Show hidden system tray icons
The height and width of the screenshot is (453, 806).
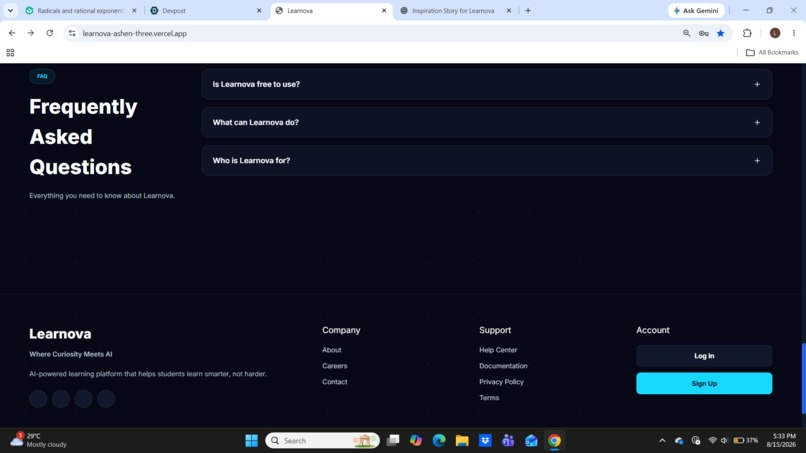point(662,441)
